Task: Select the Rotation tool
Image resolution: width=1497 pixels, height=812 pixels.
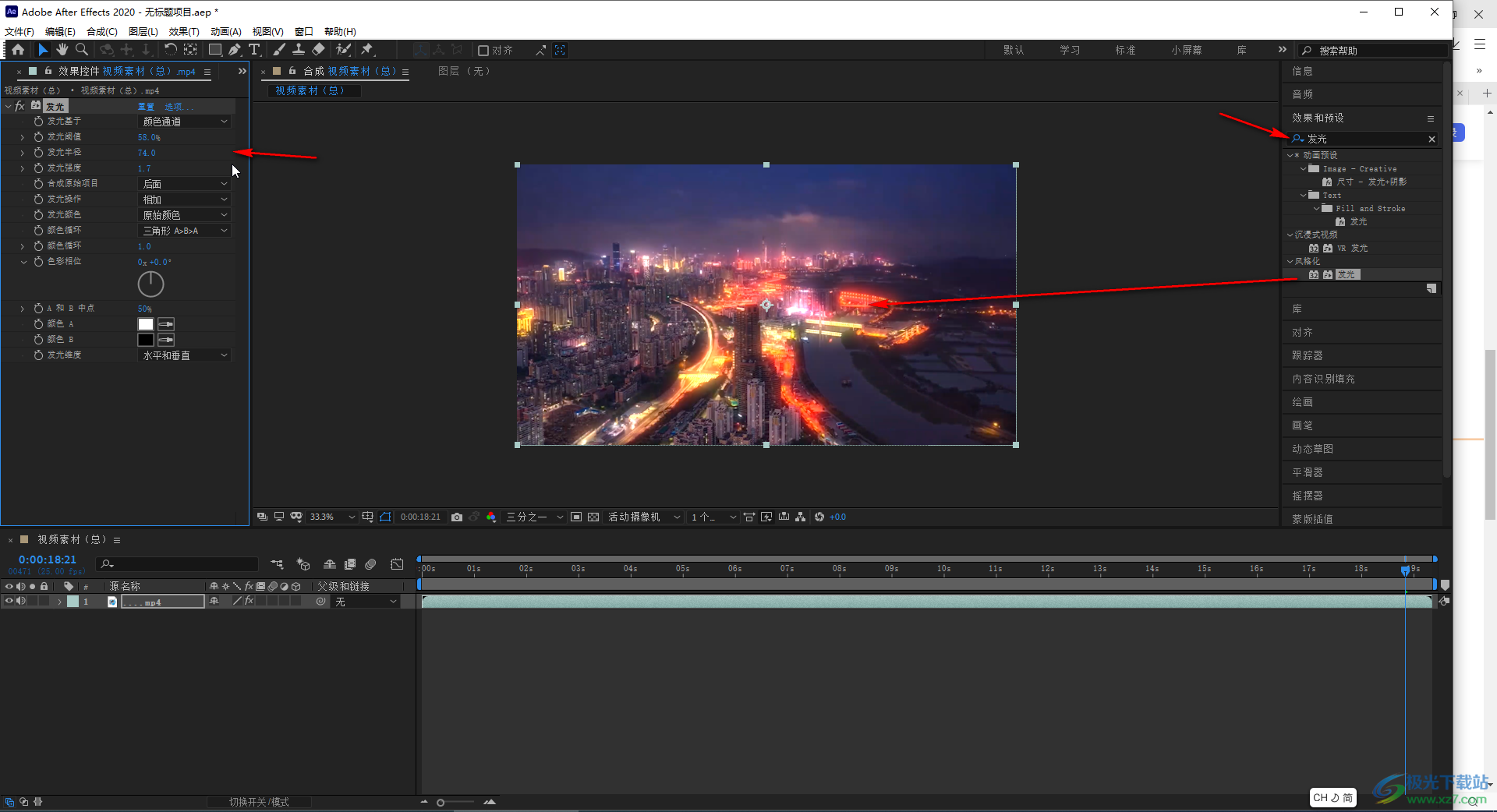Action: [x=170, y=50]
